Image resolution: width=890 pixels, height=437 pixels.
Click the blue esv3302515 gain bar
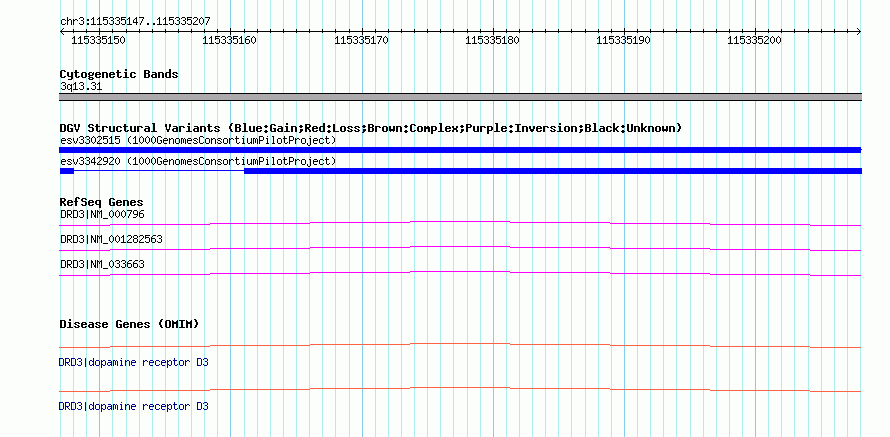click(x=460, y=150)
